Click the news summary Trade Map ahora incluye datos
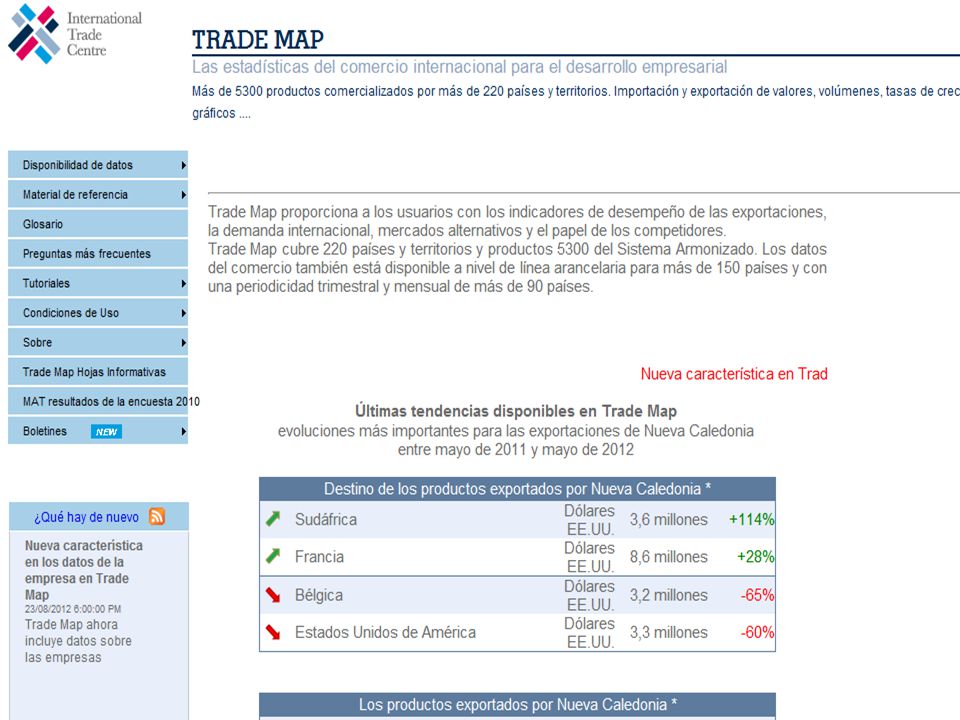The image size is (960, 720). [x=78, y=641]
